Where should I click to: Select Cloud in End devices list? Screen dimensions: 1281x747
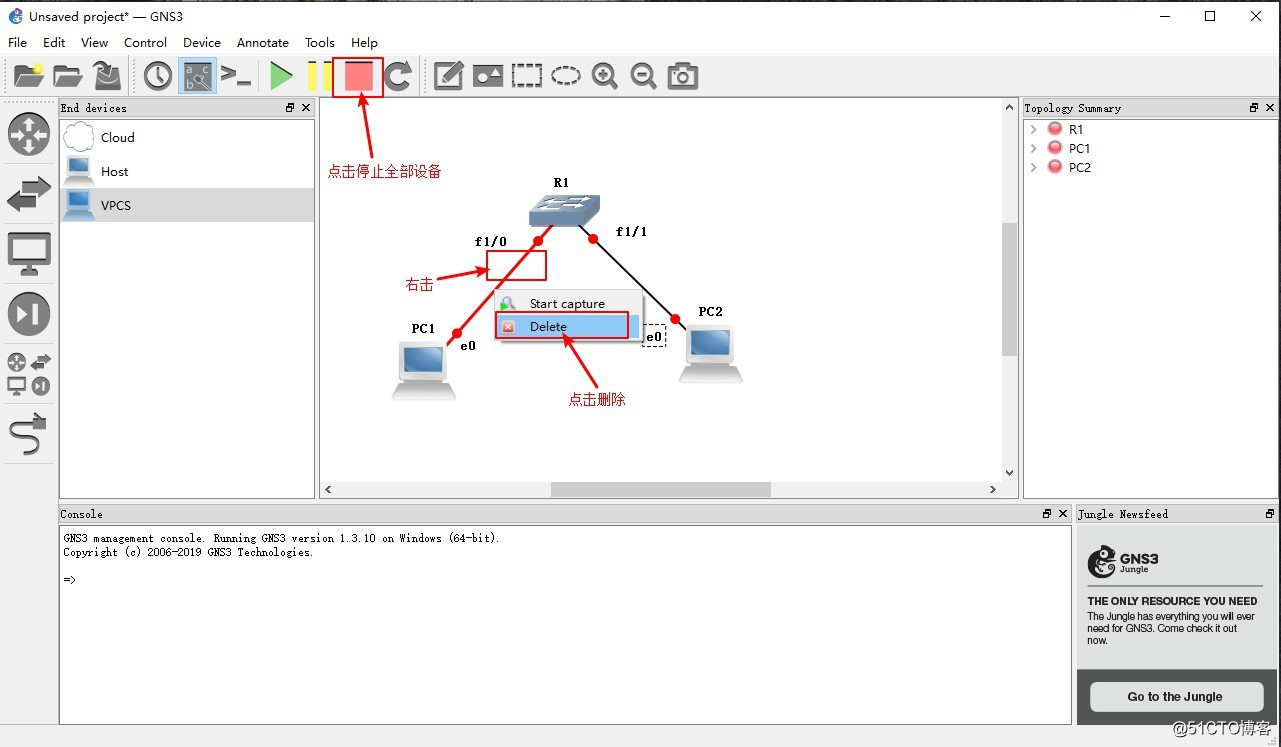(x=187, y=137)
